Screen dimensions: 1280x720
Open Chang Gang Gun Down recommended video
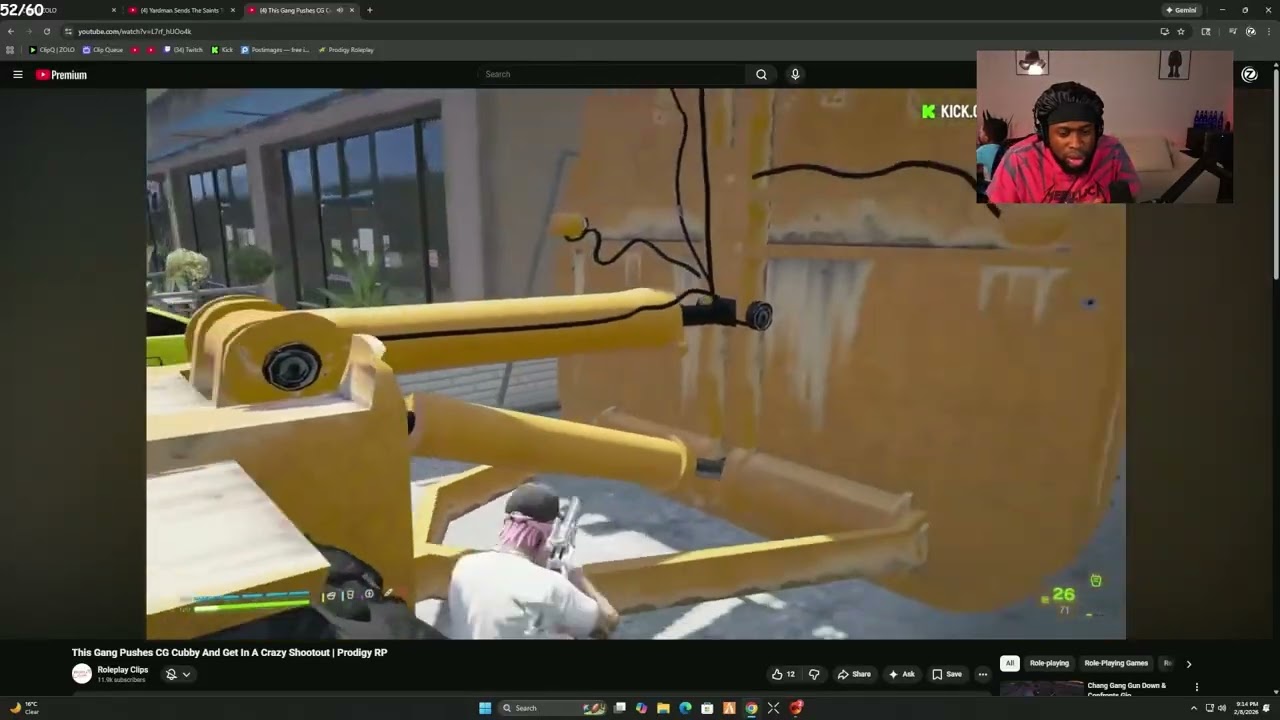(x=1127, y=690)
